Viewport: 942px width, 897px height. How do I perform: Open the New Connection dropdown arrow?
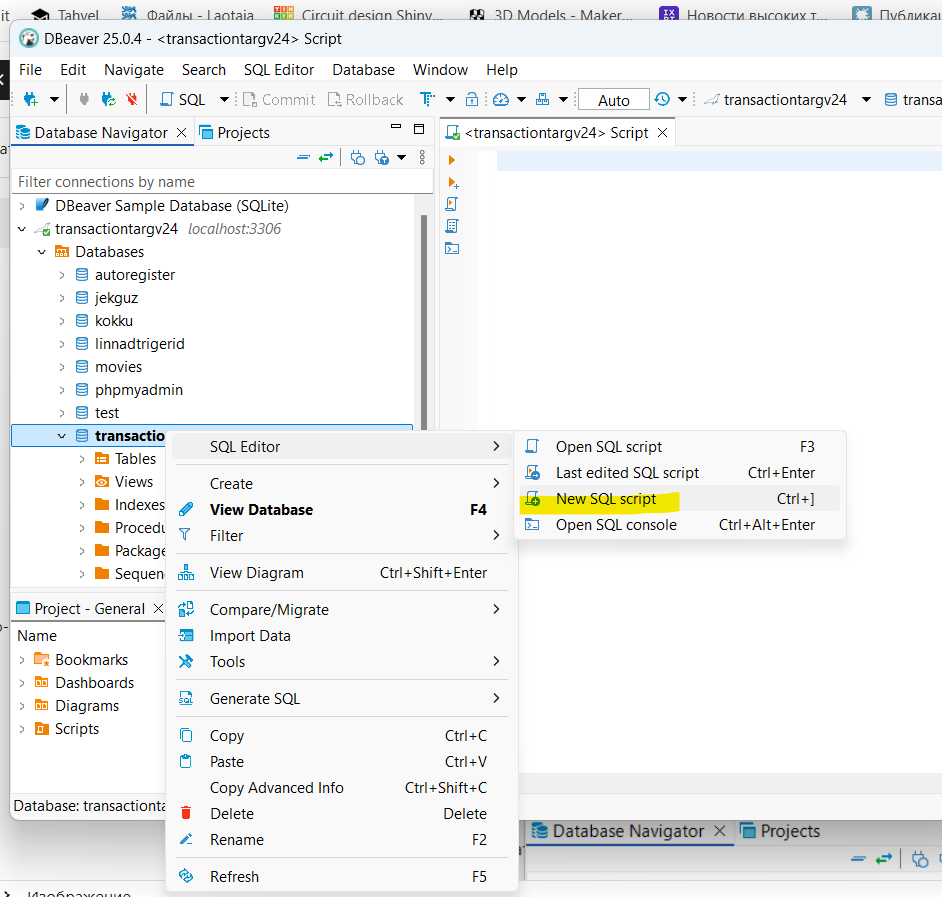(54, 100)
